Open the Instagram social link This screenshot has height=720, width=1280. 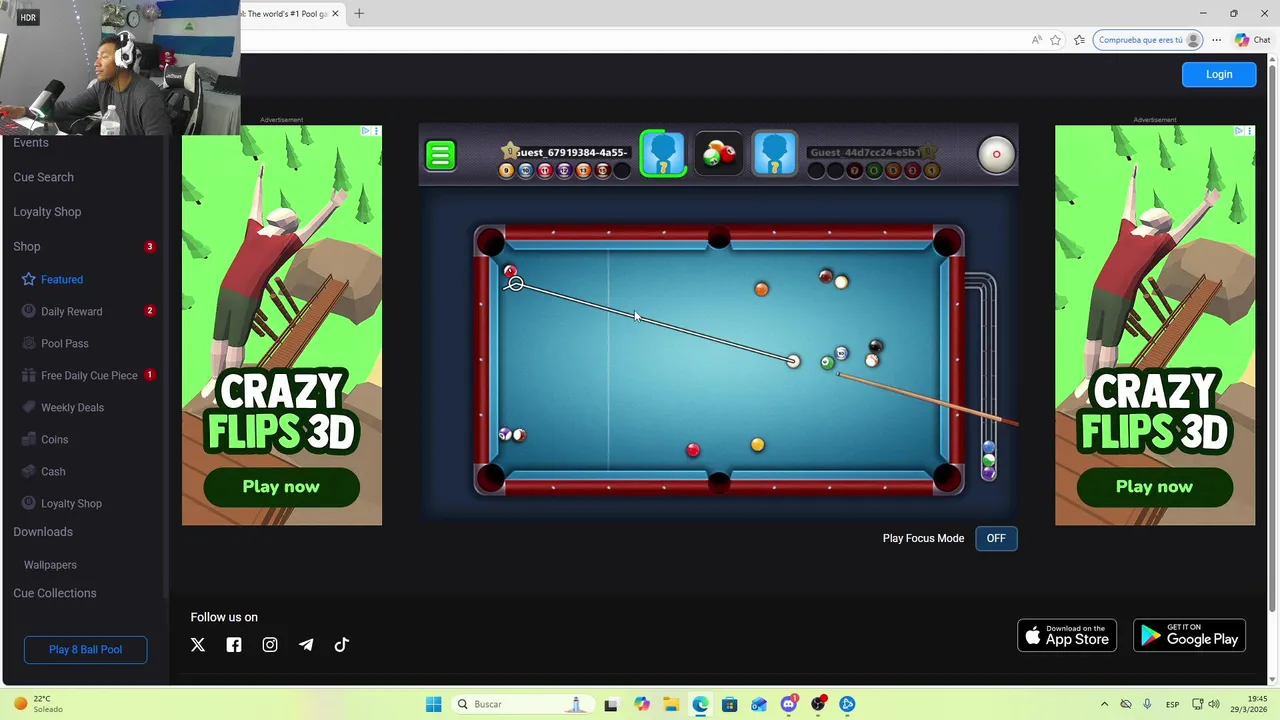pyautogui.click(x=270, y=645)
